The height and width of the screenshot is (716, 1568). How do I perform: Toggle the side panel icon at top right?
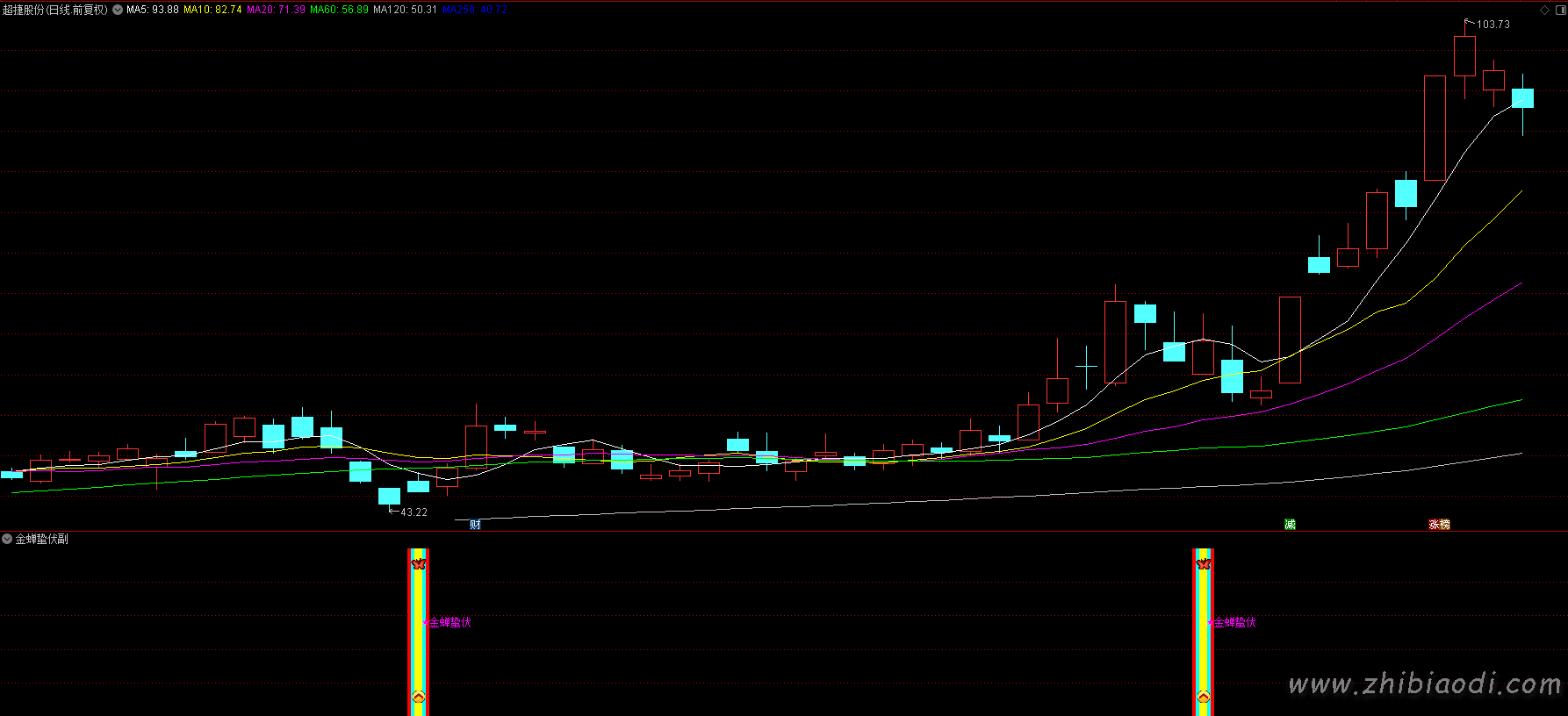1559,10
